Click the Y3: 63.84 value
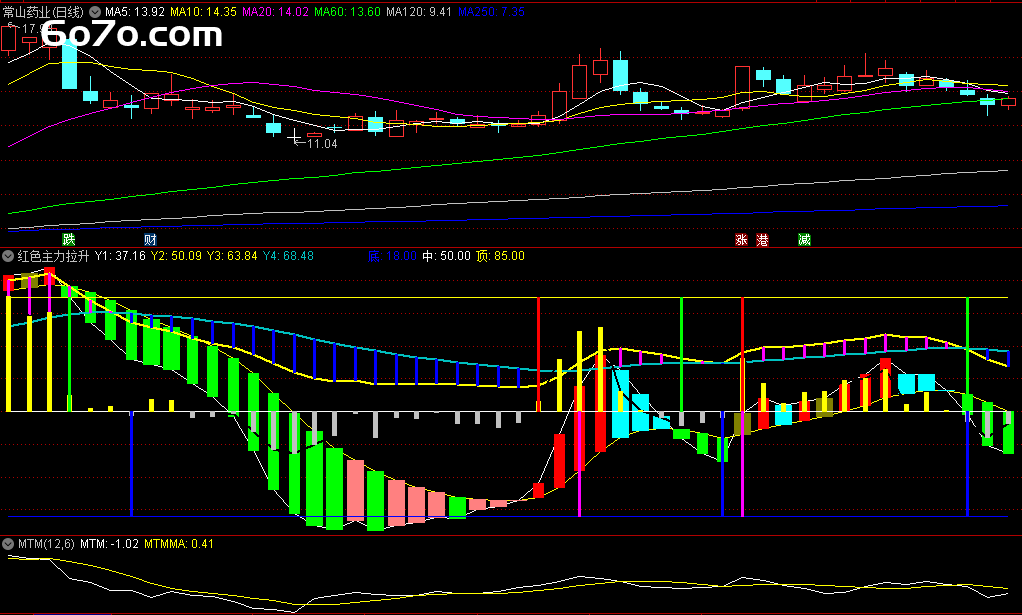Screen dimensions: 1022x615 coord(232,256)
